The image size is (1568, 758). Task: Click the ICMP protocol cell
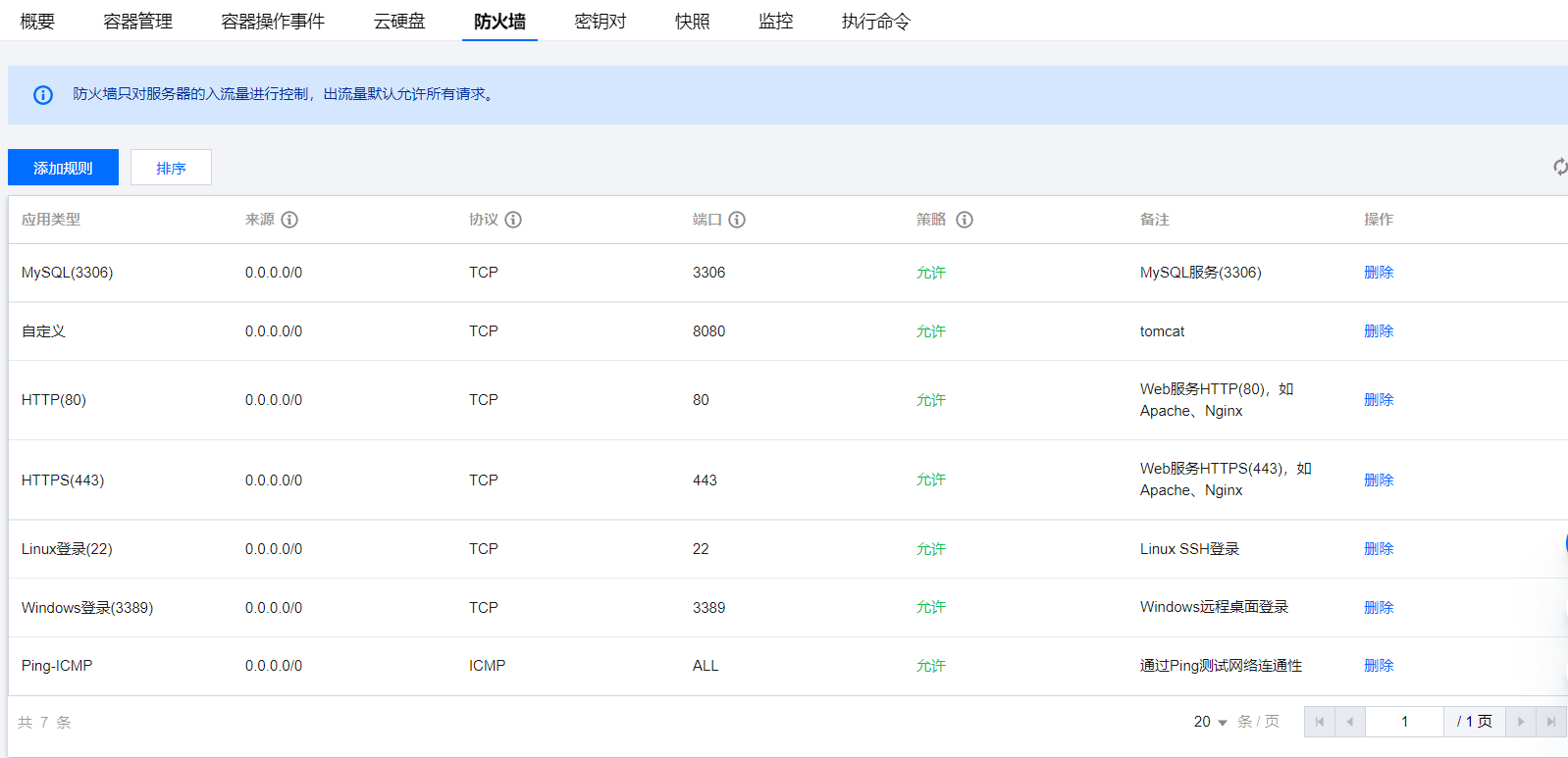click(x=487, y=666)
